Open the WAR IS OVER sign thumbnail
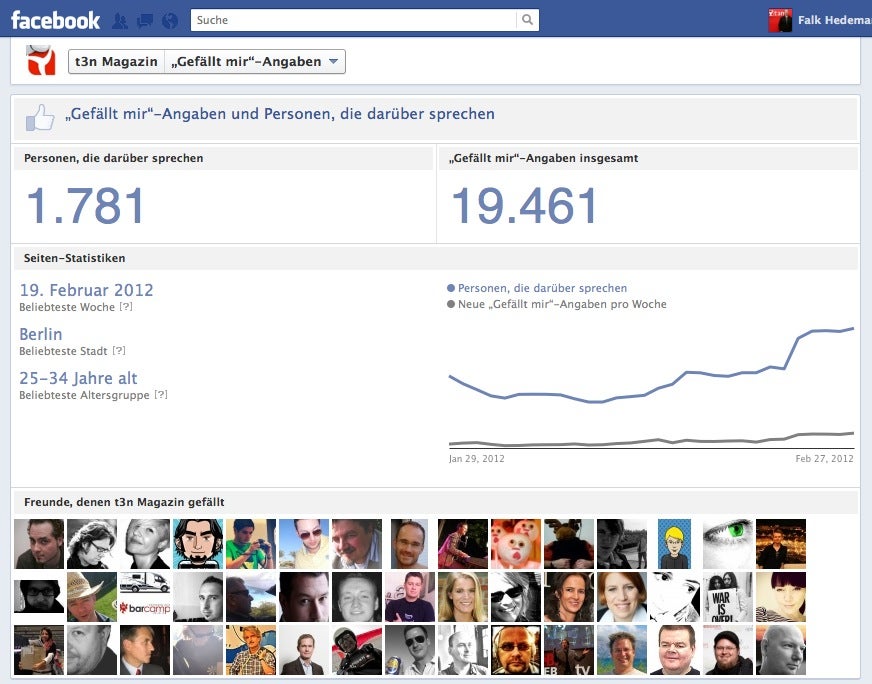This screenshot has width=872, height=684. coord(728,597)
